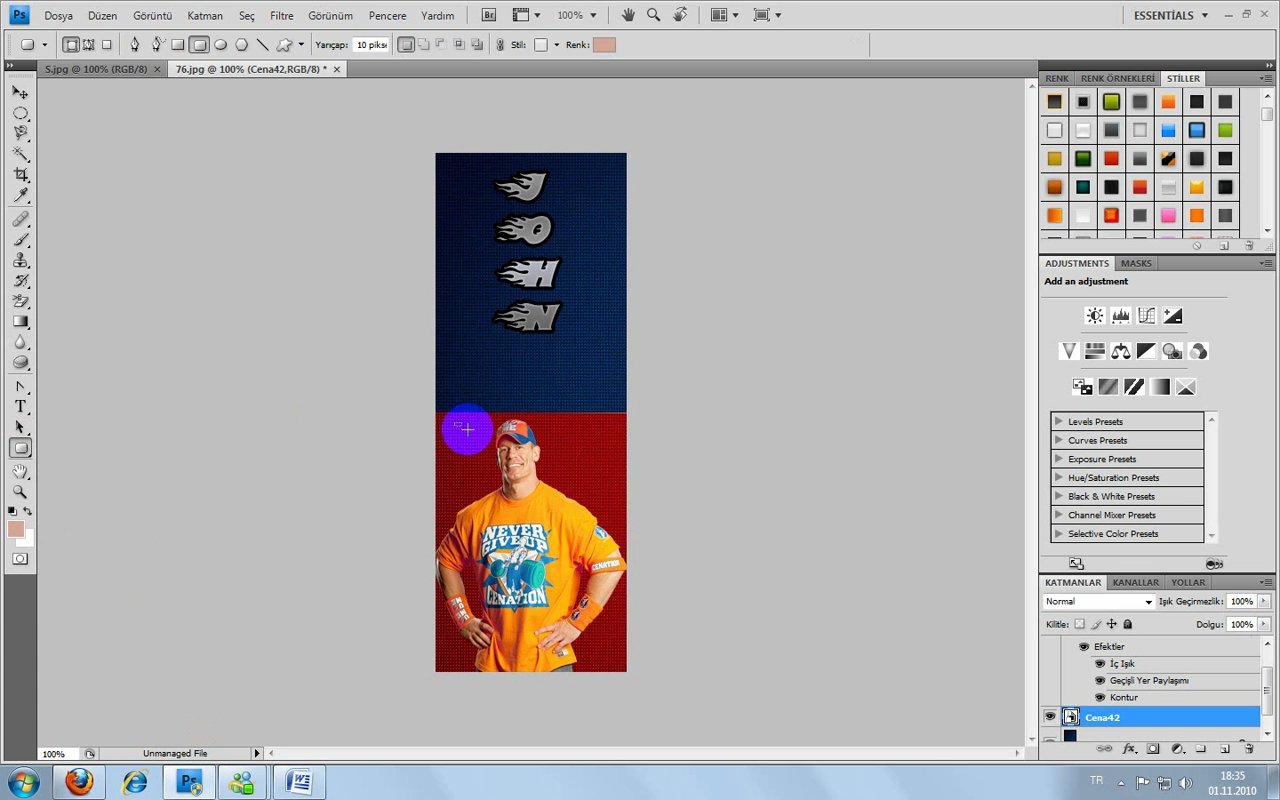Open the Dosya menu
Image resolution: width=1280 pixels, height=800 pixels.
pos(58,16)
